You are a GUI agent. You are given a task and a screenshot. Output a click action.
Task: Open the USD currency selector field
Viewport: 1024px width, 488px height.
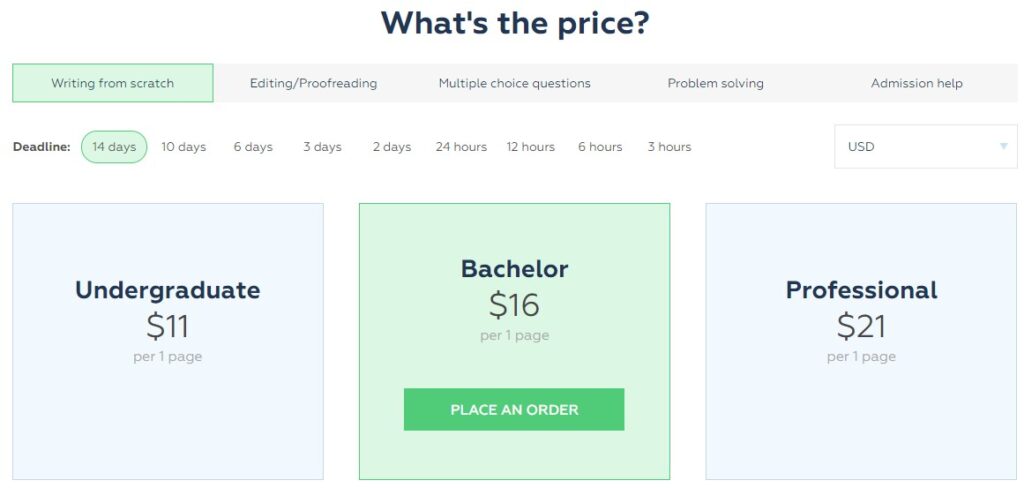click(926, 146)
